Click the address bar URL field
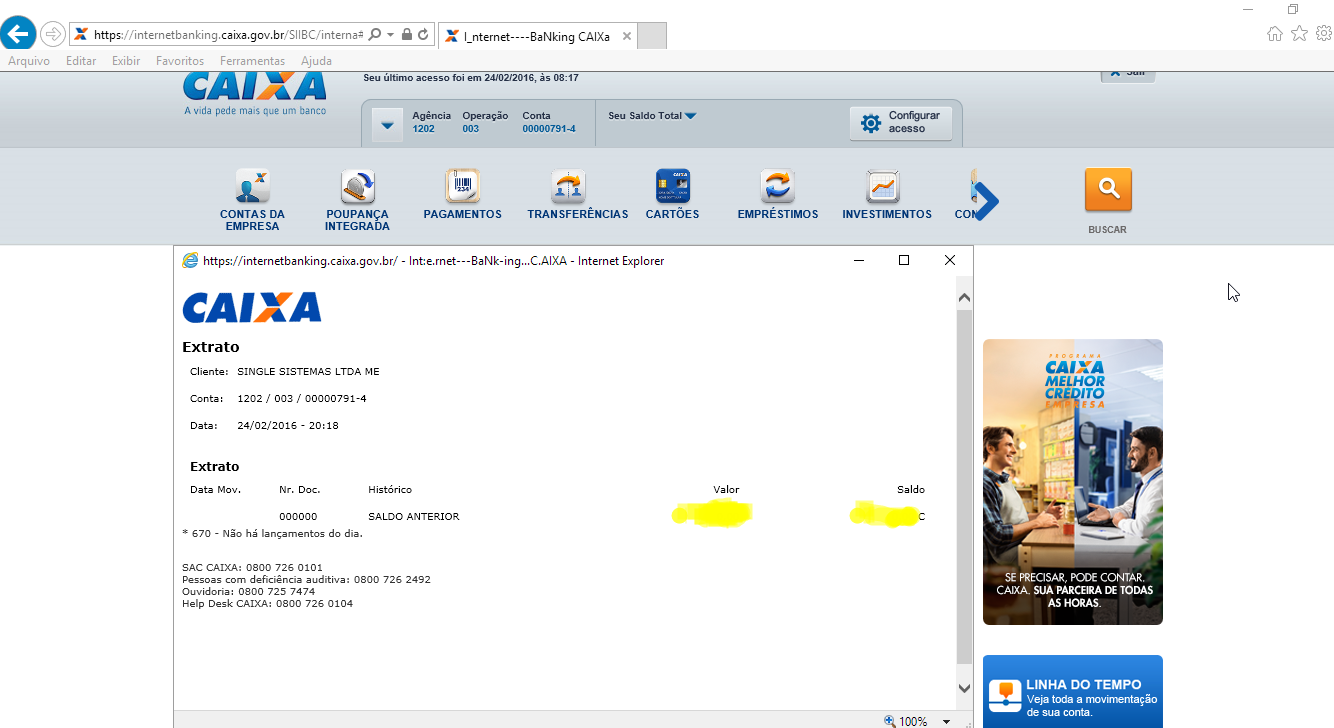Screen dimensions: 1334x728 point(228,35)
